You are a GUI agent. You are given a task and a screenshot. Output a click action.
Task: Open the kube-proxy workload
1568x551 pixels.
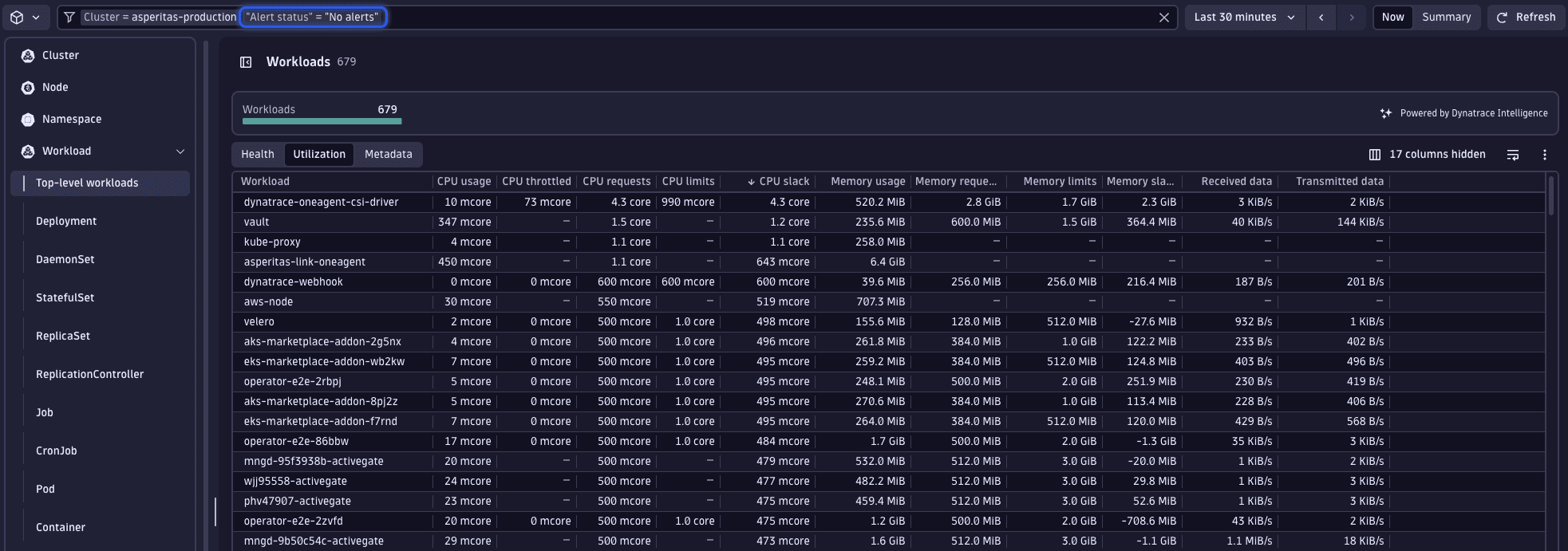[272, 242]
